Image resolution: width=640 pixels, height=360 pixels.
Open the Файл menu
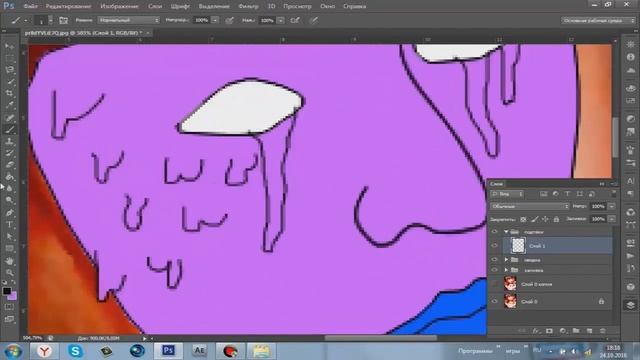pos(30,6)
